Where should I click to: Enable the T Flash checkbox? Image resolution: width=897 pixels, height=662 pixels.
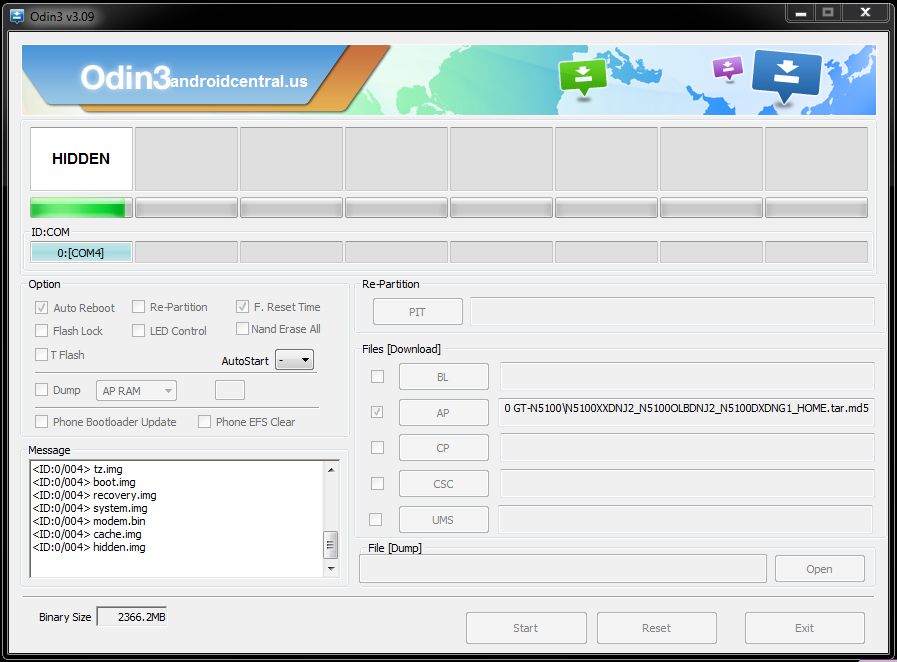(41, 355)
